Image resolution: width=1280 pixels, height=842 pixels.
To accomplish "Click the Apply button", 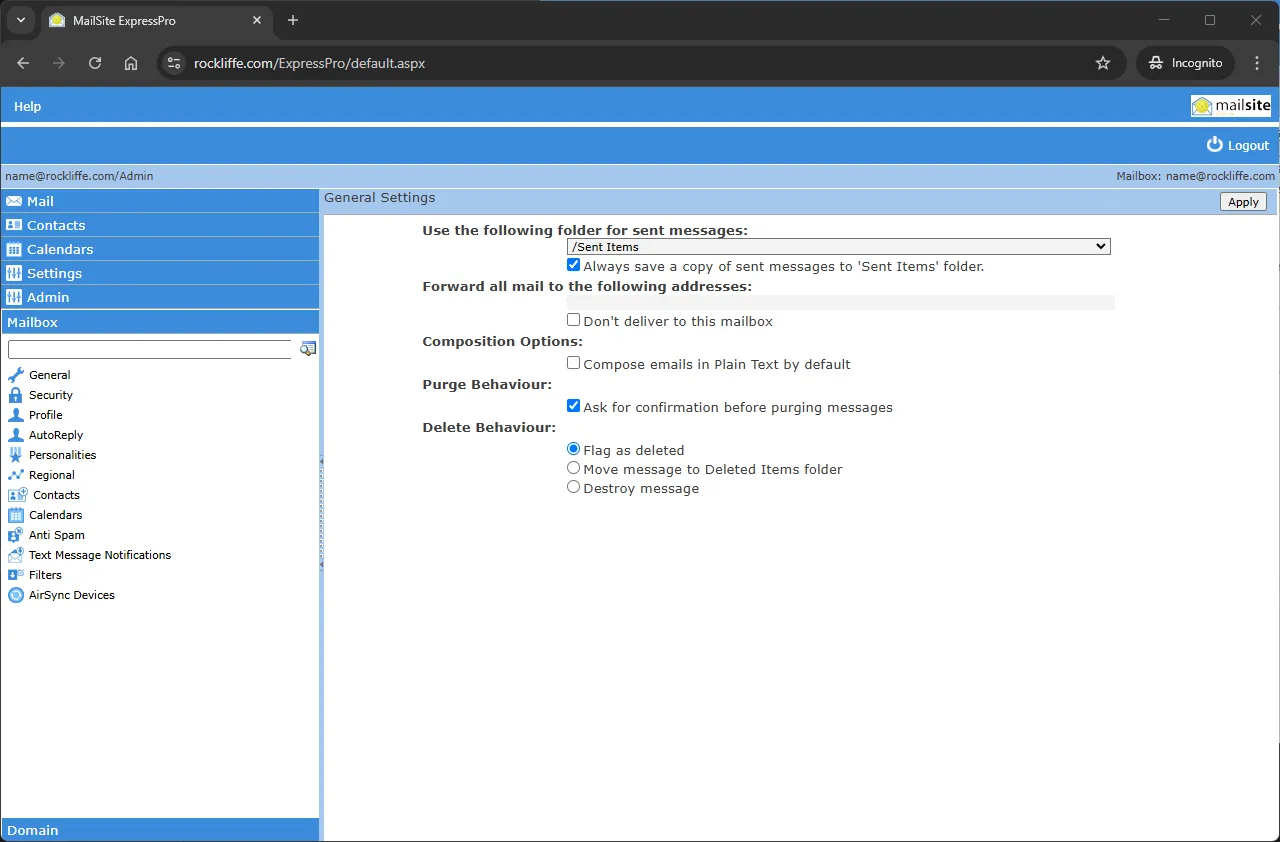I will point(1242,201).
